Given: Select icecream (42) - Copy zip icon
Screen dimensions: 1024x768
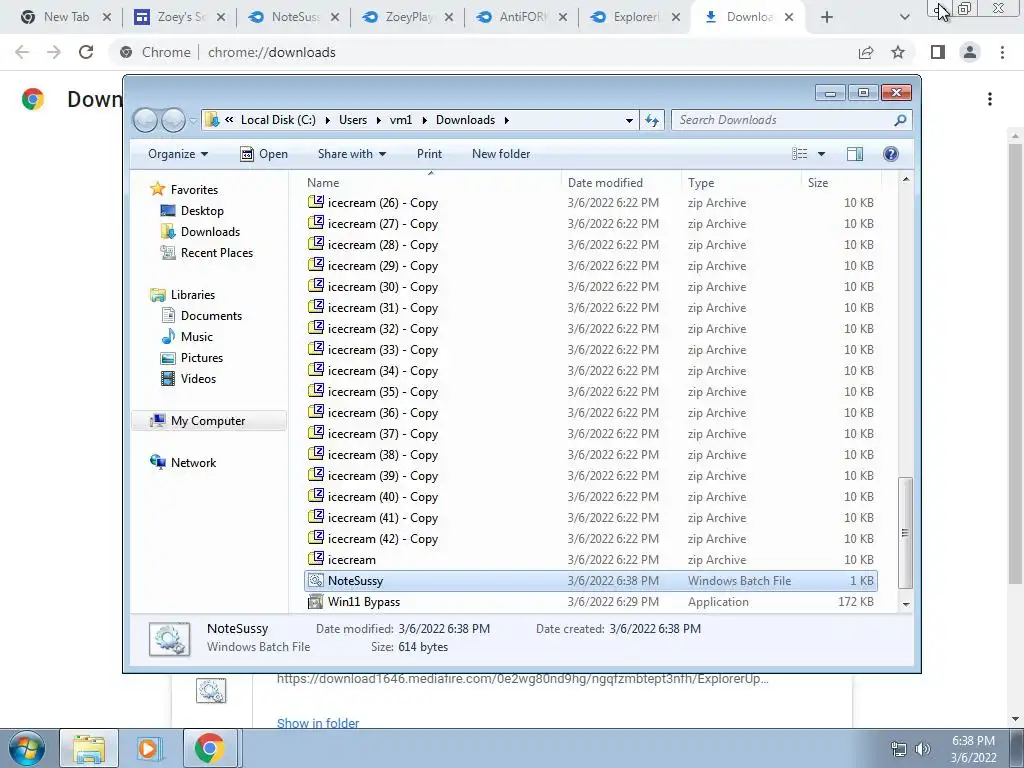Looking at the screenshot, I should (315, 538).
